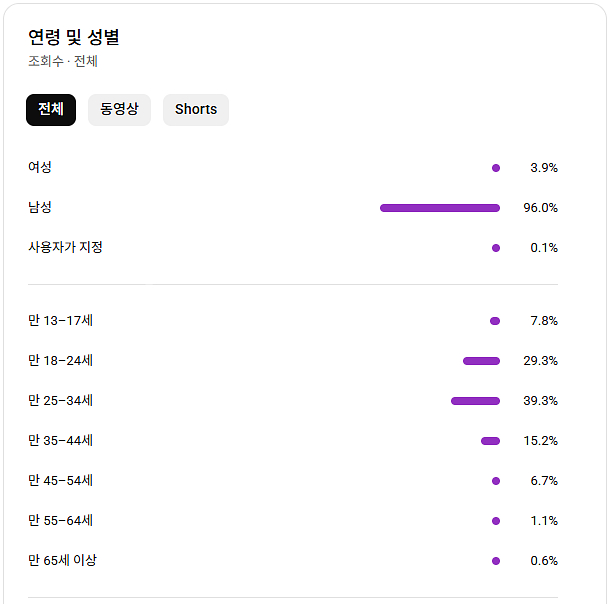Select the 전체 tab chip

point(51,110)
